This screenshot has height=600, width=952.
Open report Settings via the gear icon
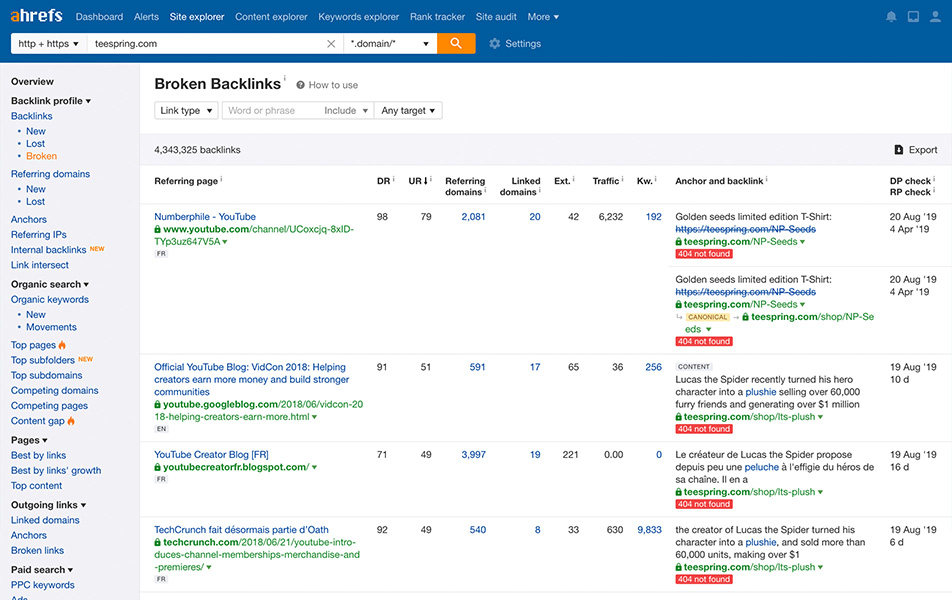tap(494, 43)
